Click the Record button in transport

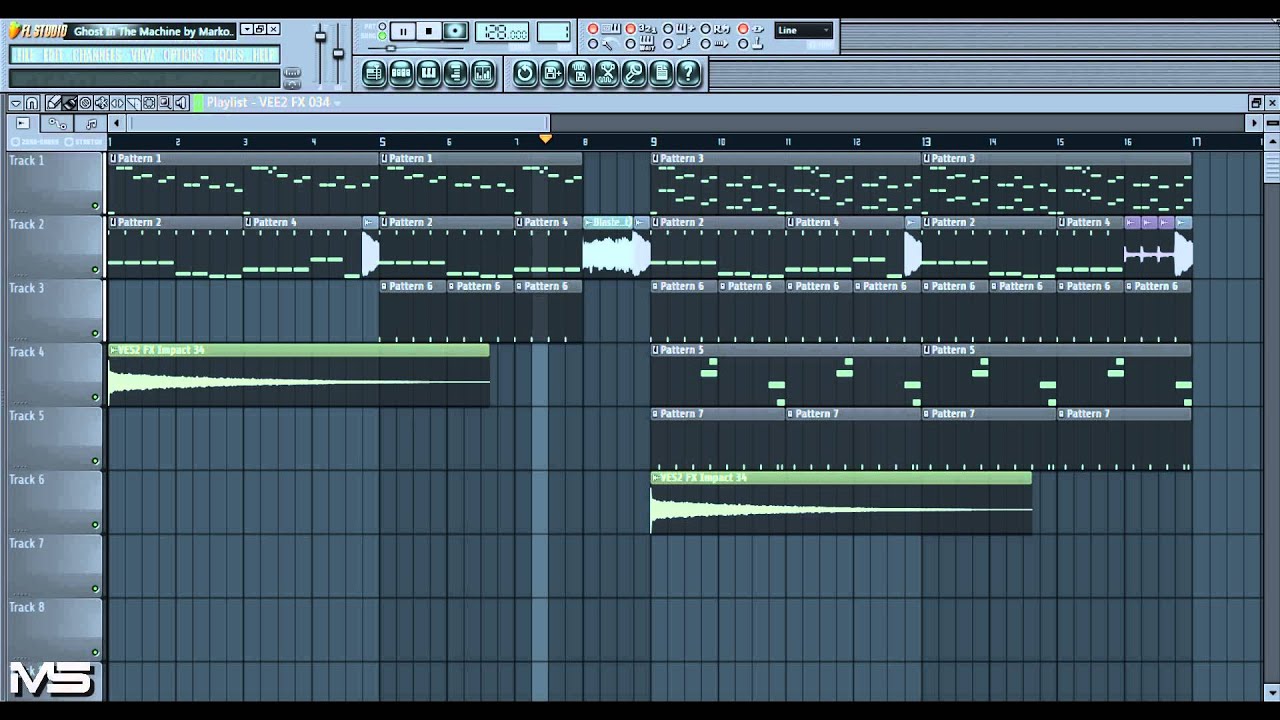coord(455,30)
